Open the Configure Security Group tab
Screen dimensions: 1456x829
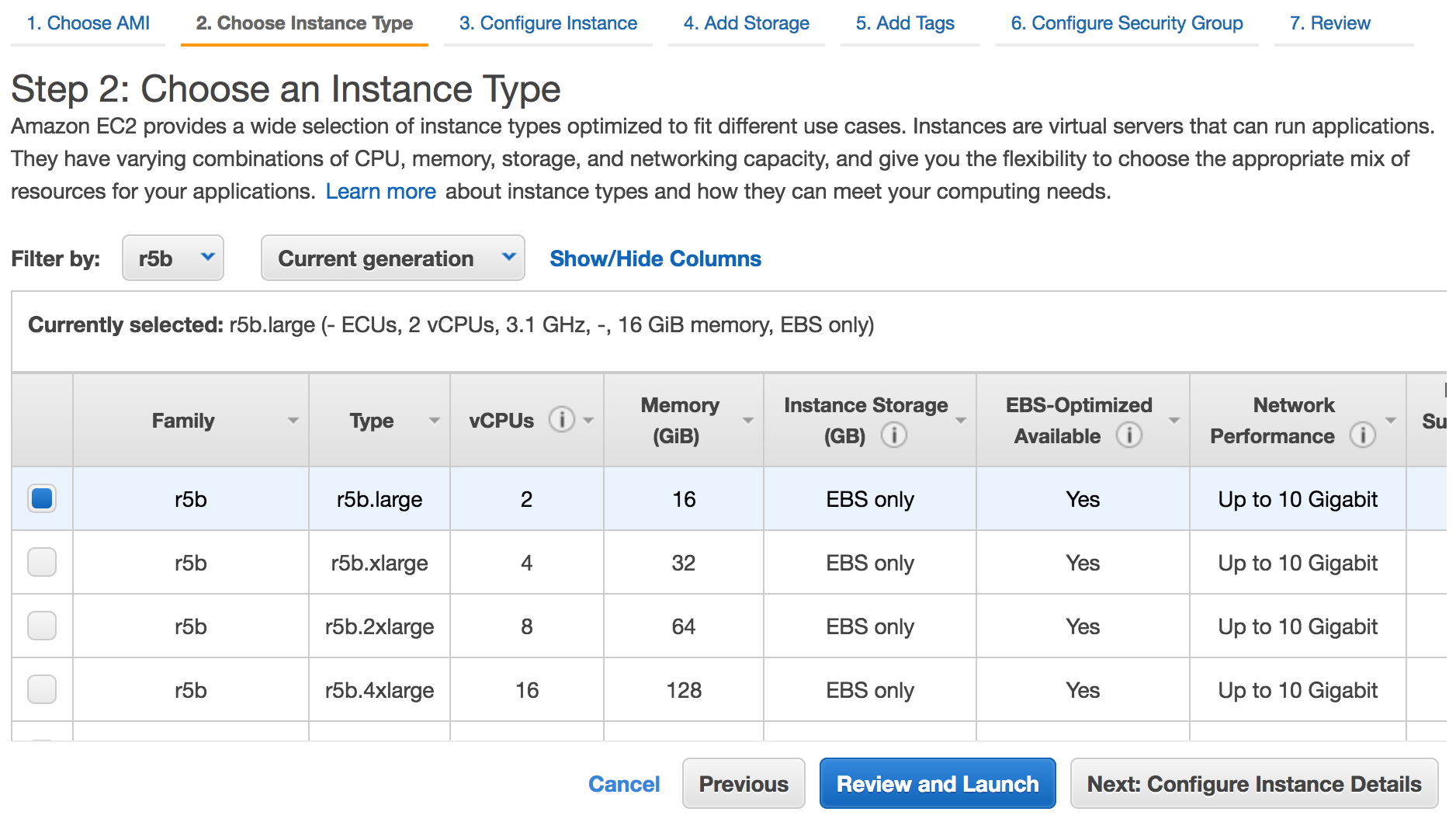1125,23
